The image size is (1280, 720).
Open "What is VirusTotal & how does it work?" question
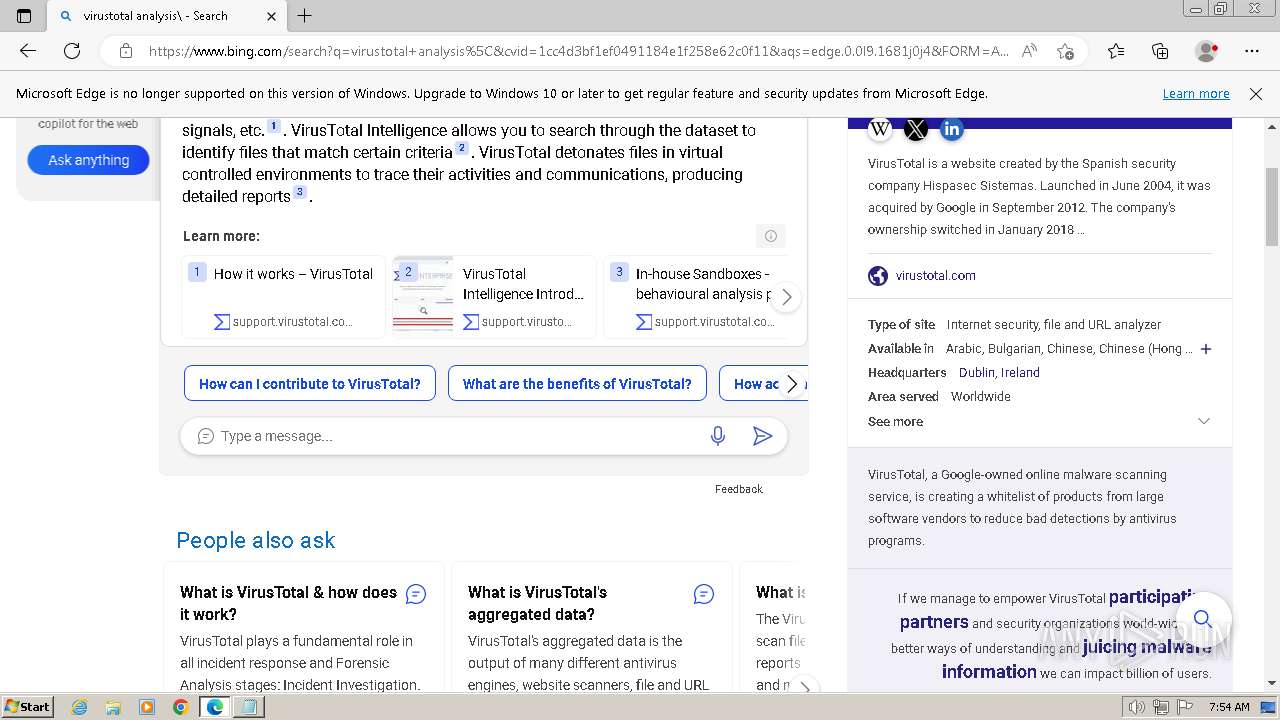click(288, 603)
